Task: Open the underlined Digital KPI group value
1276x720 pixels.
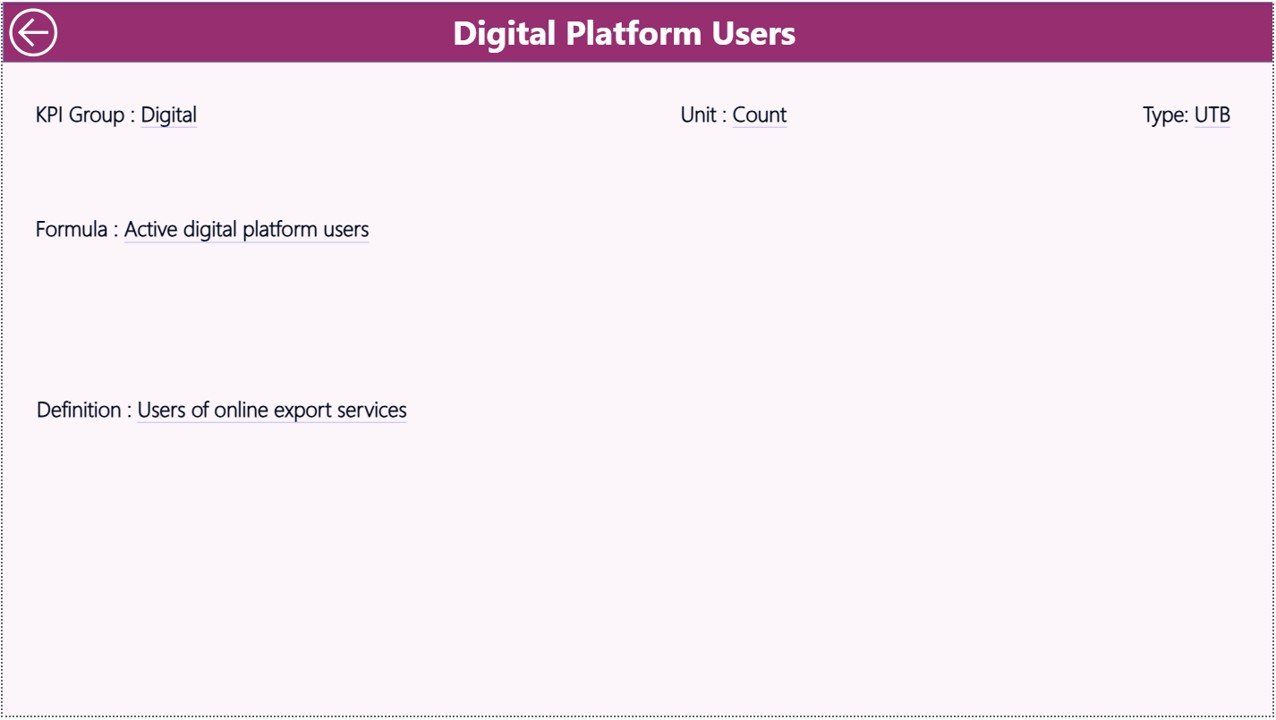Action: [168, 115]
